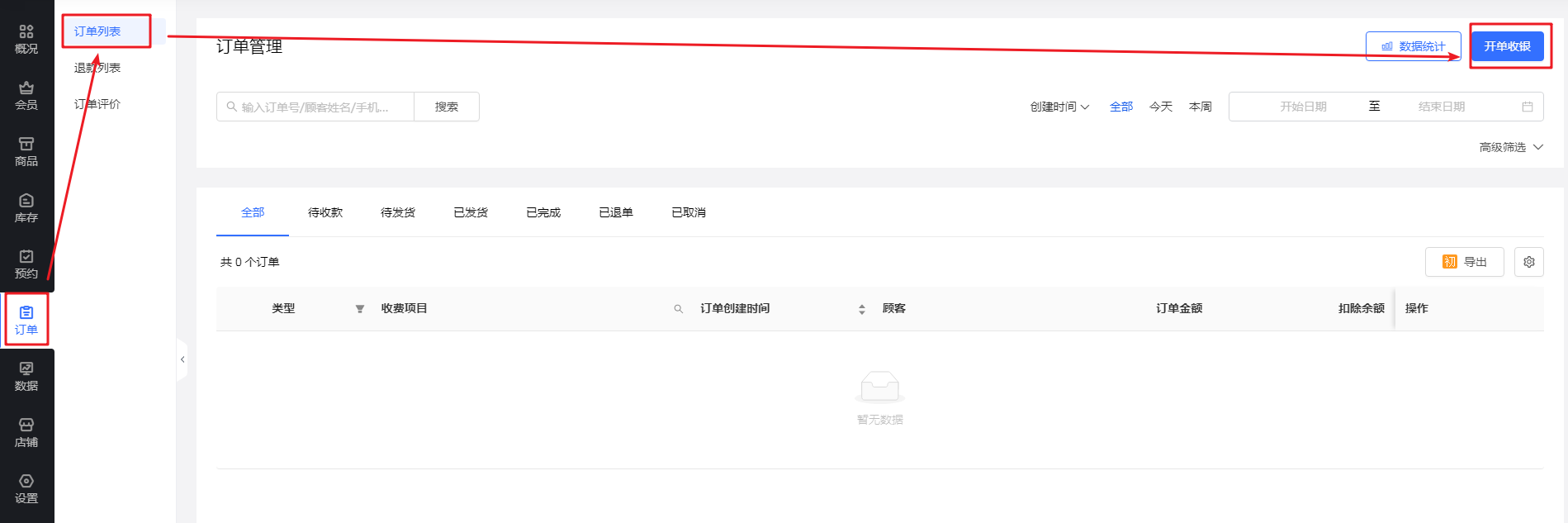This screenshot has width=1568, height=523.
Task: Switch to the 全部 orders tab
Action: point(253,212)
